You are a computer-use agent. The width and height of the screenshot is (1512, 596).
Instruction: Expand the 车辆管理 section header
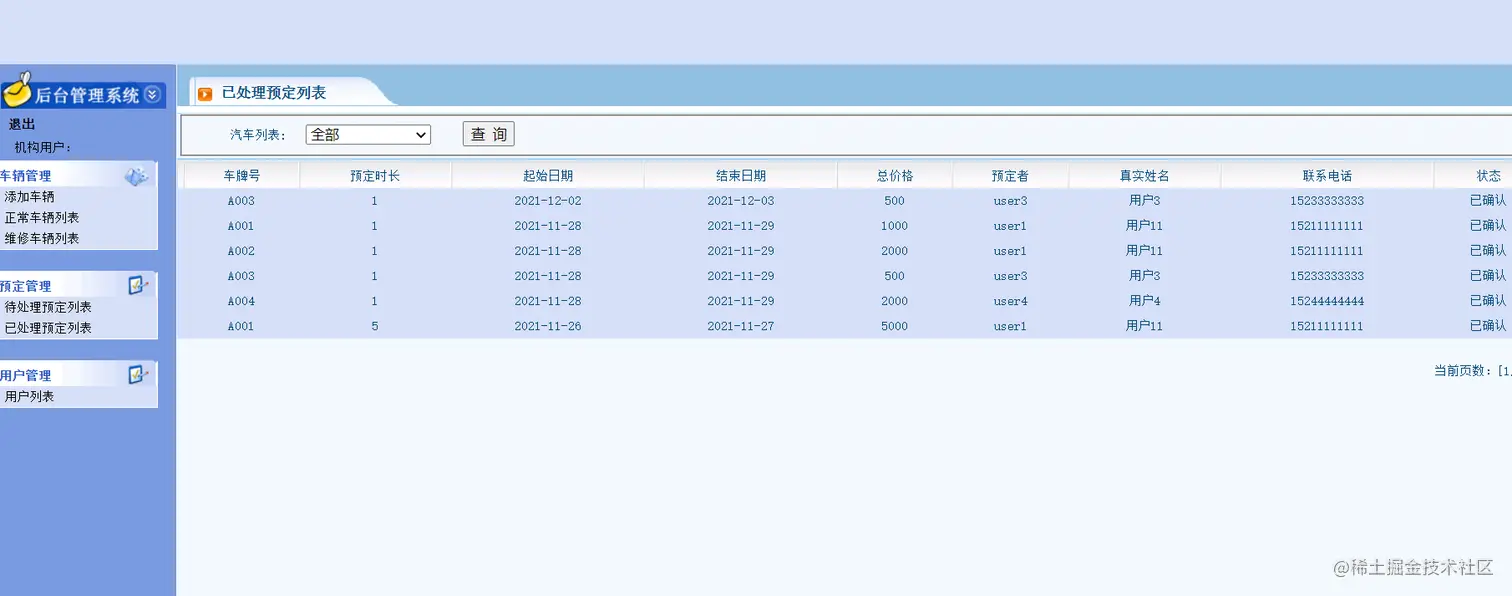click(x=78, y=175)
